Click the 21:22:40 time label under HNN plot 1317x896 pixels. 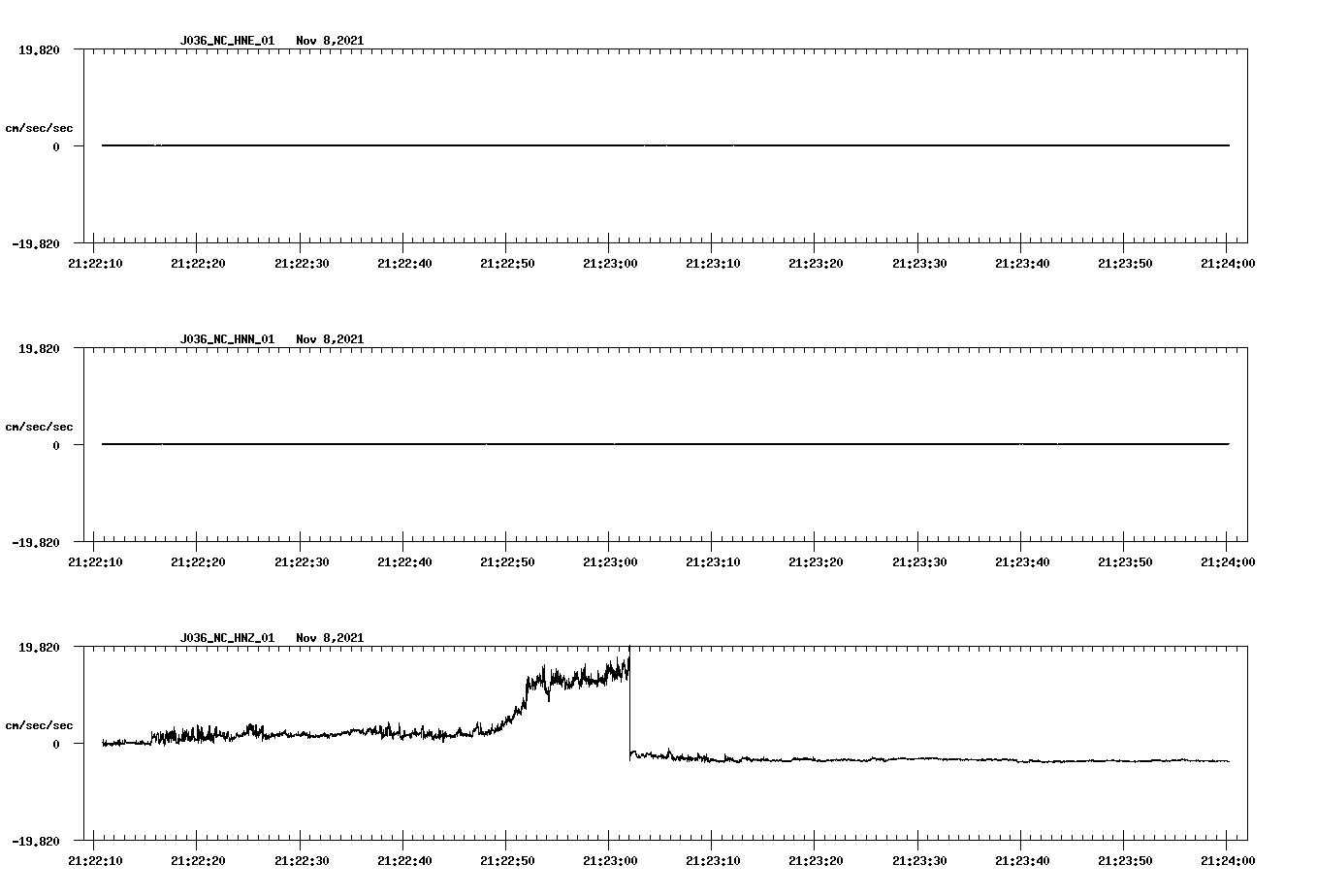[x=404, y=561]
